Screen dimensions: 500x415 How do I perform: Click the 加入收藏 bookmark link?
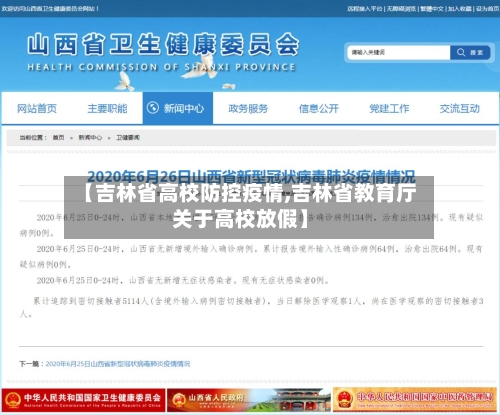(460, 9)
